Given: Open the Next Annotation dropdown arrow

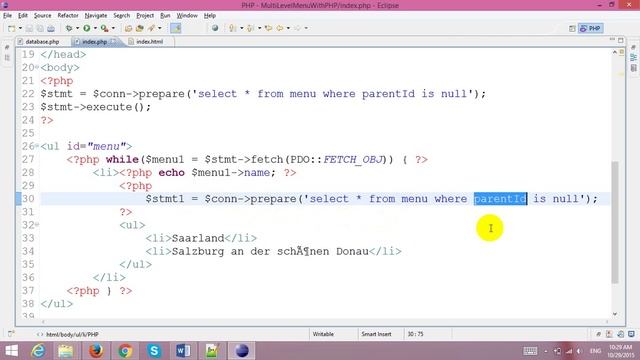Looking at the screenshot, I should pos(241,28).
